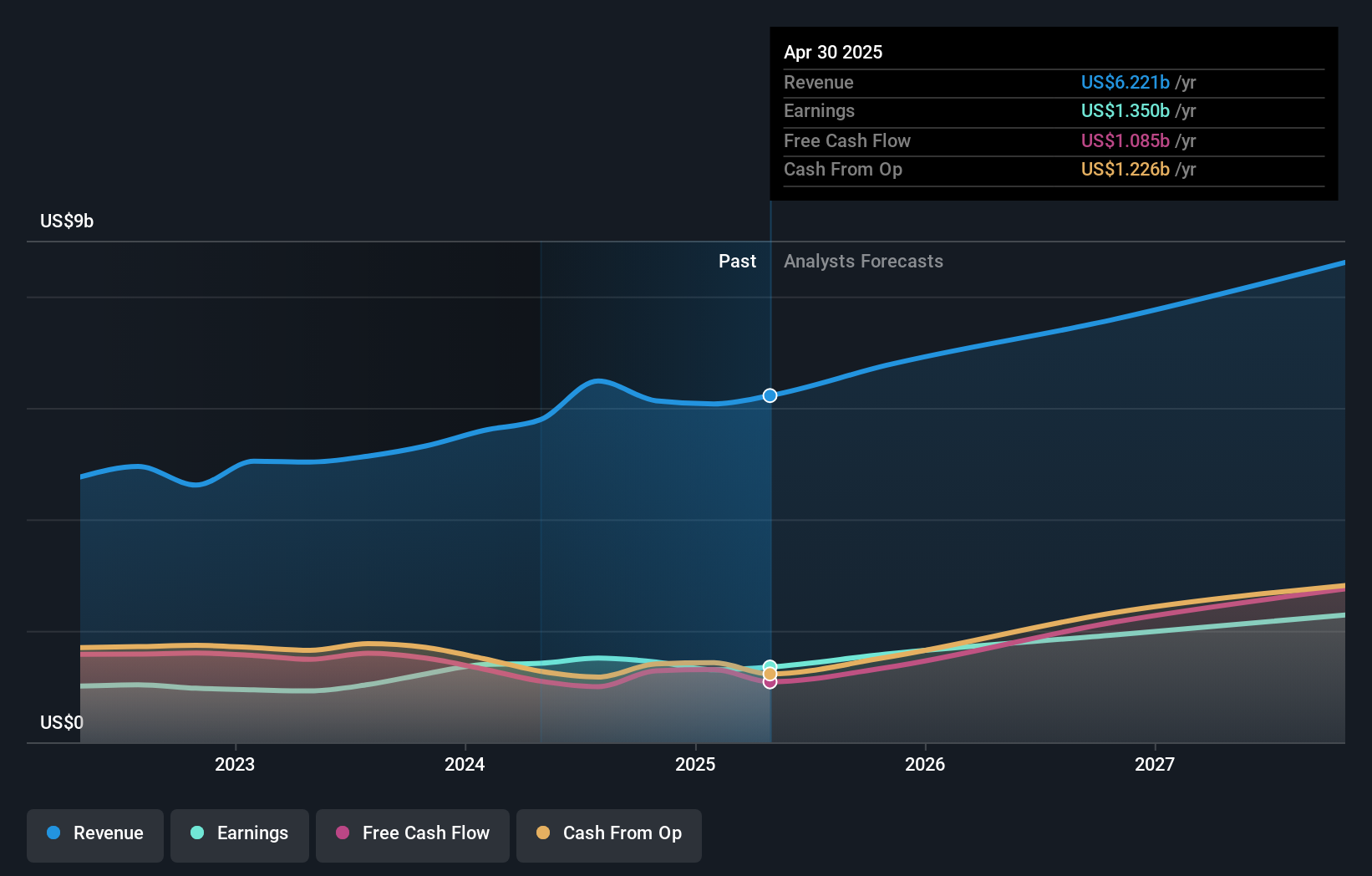The height and width of the screenshot is (876, 1372).
Task: Toggle the Free Cash Flow legend button
Action: 413,835
